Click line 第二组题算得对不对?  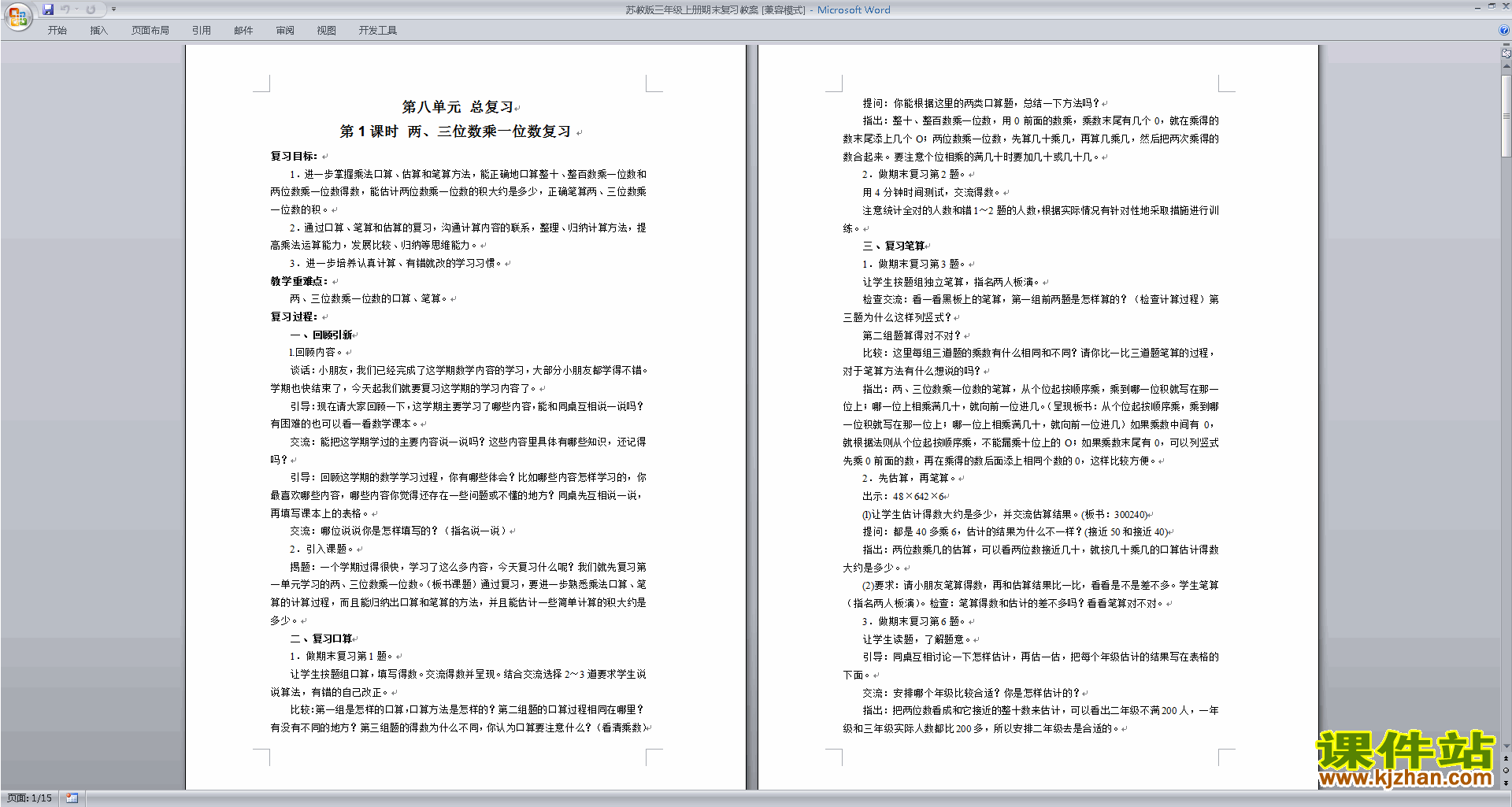tap(912, 335)
